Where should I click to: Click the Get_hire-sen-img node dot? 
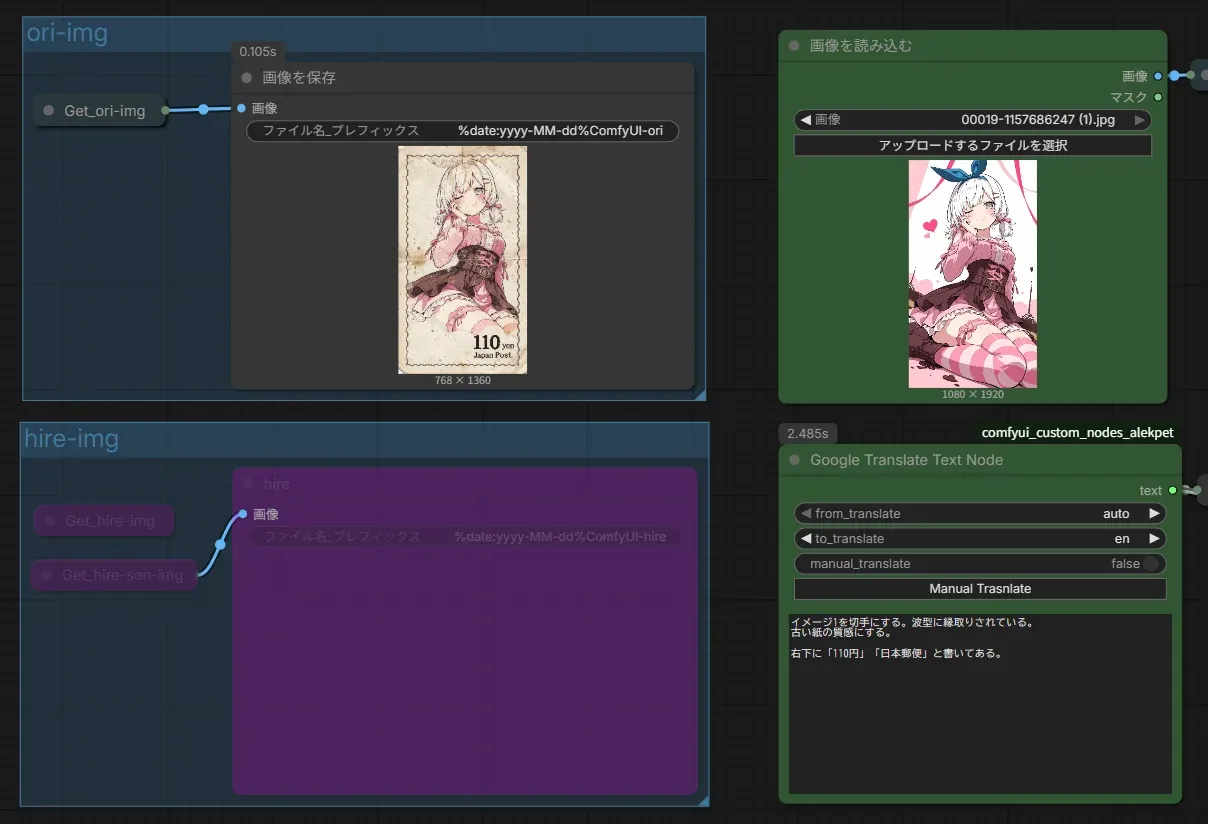(x=46, y=575)
